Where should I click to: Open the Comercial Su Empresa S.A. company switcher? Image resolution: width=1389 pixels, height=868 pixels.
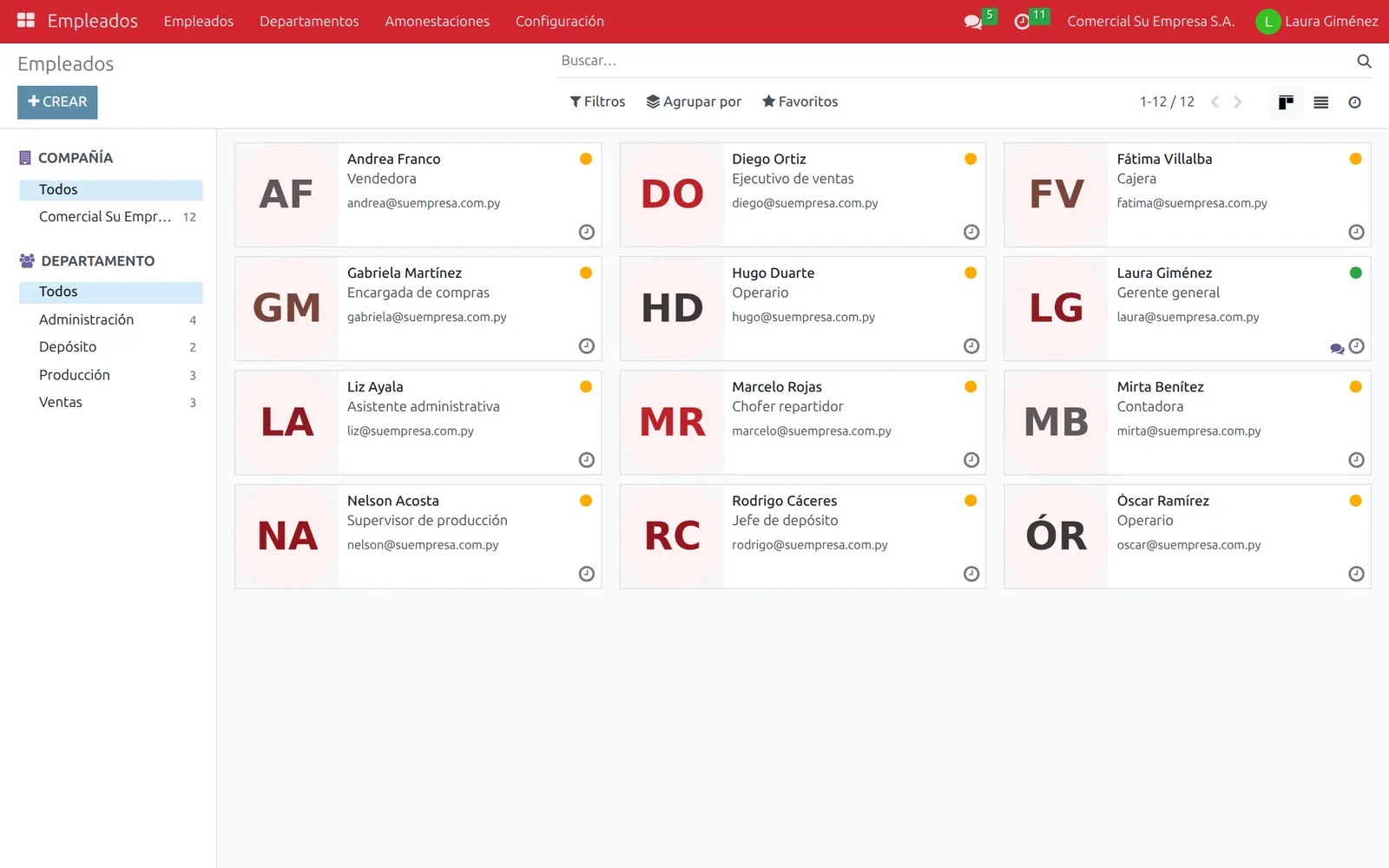(x=1150, y=21)
